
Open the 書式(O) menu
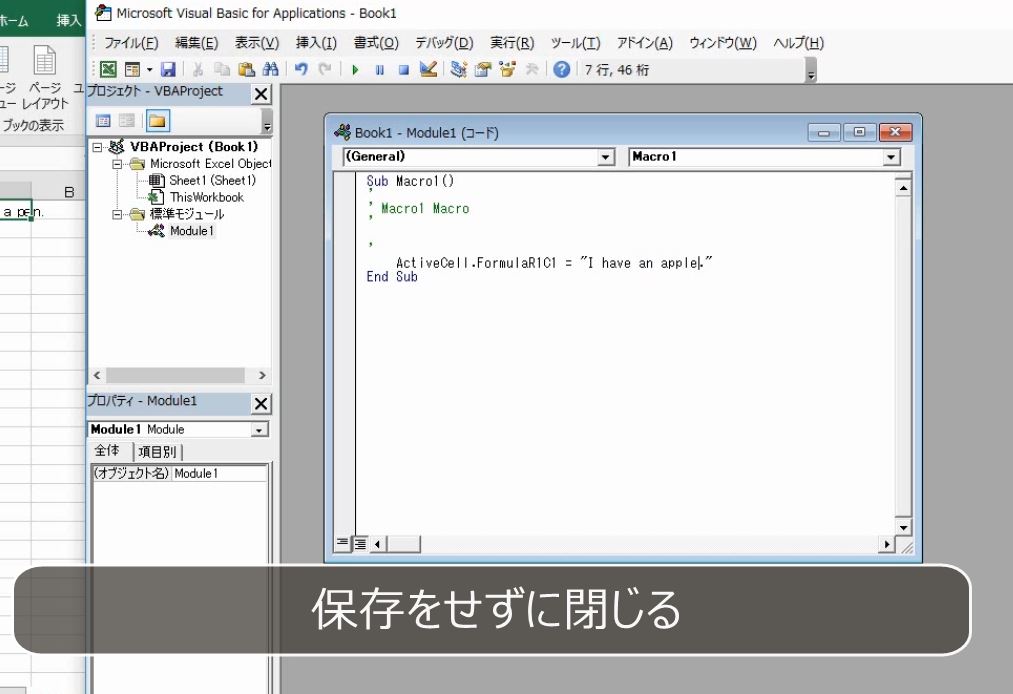point(376,43)
